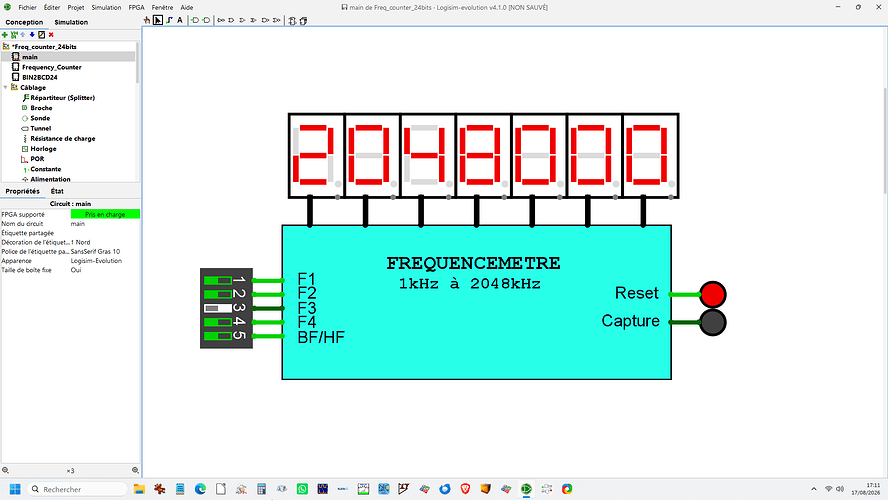This screenshot has width=888, height=500.
Task: Open the Aide menu
Action: [x=186, y=7]
